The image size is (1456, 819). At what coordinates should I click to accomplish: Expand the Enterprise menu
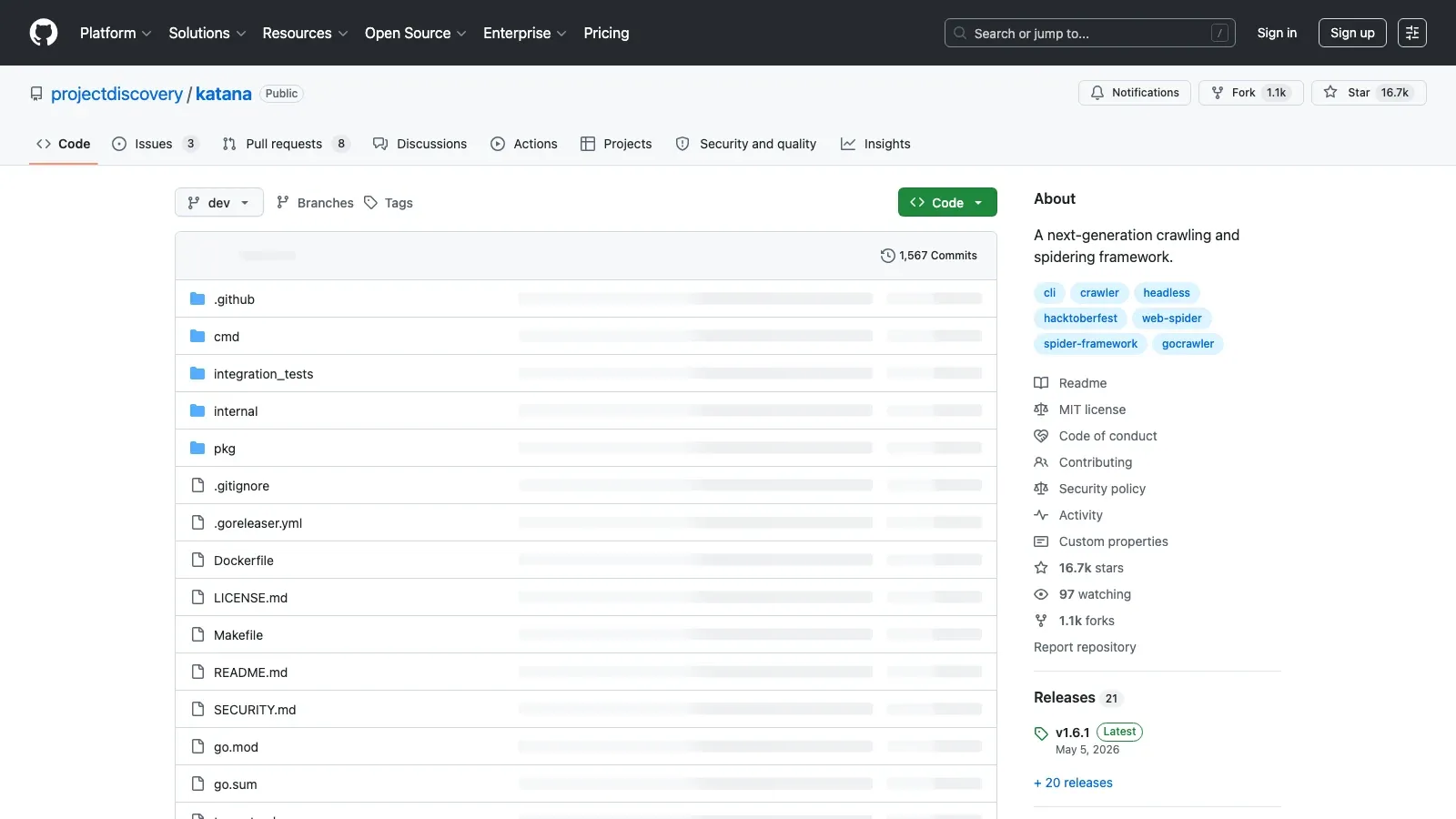(524, 33)
